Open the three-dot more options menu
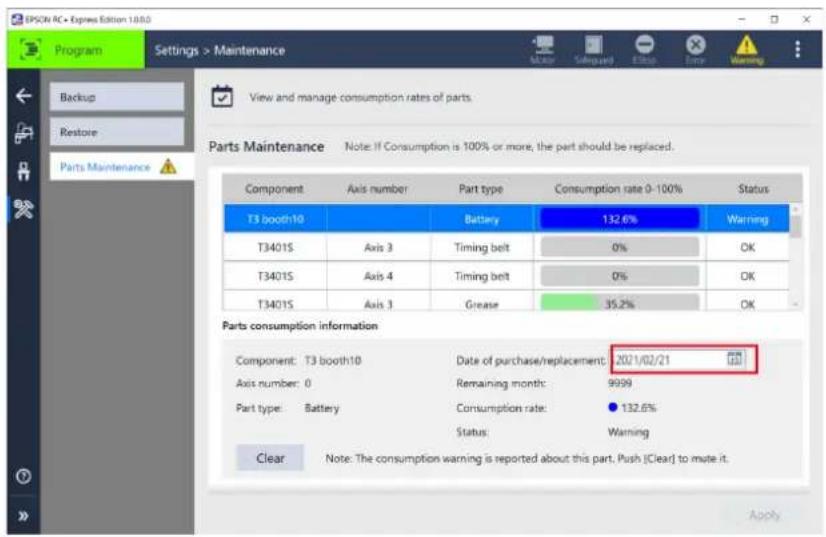Viewport: 826px width, 537px height. [798, 50]
